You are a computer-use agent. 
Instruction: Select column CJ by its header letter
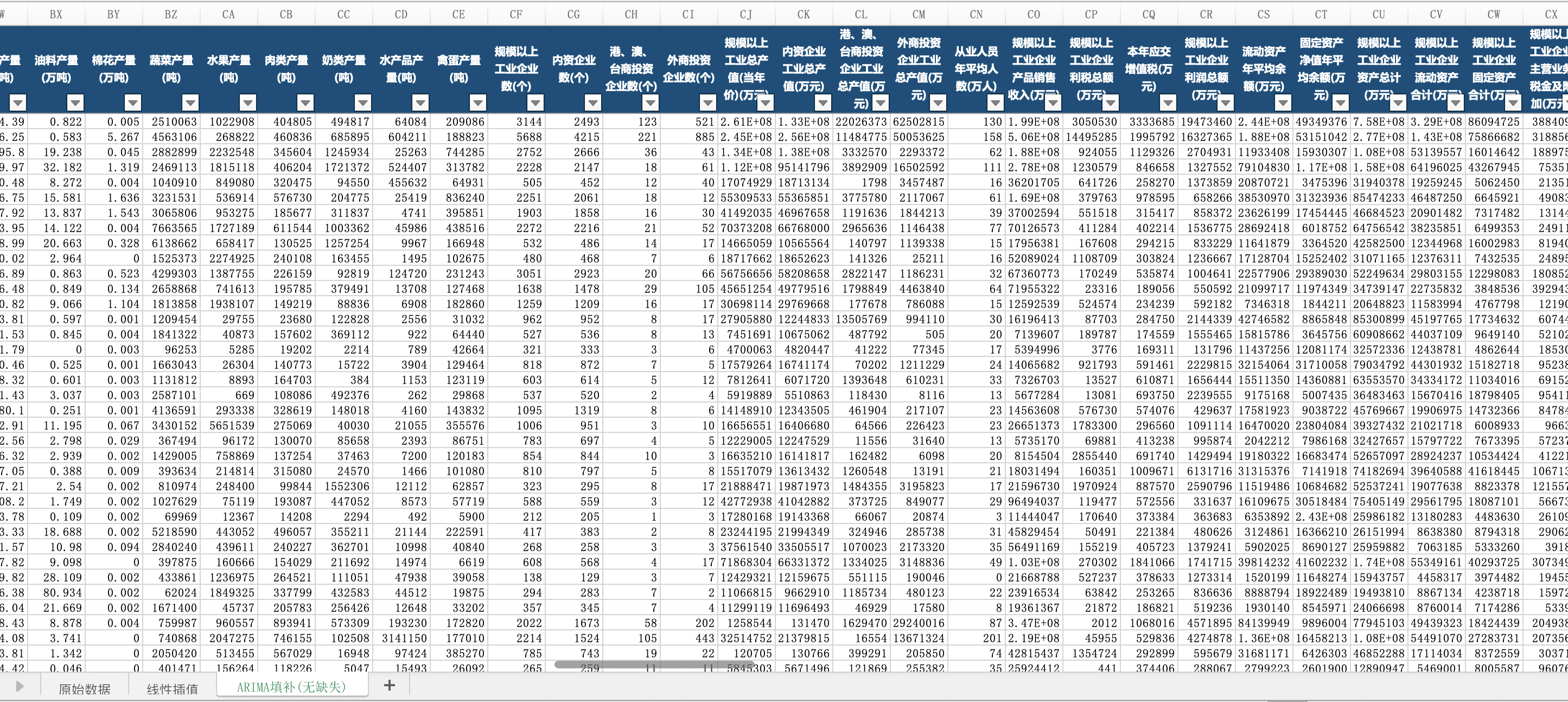tap(746, 14)
